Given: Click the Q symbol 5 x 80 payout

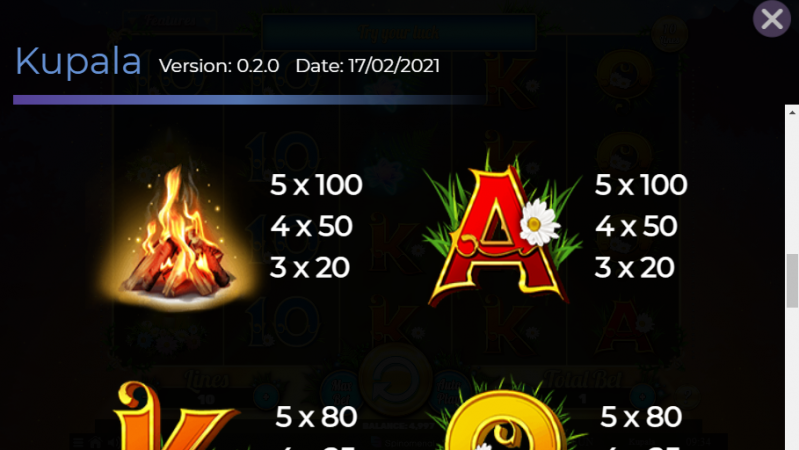Looking at the screenshot, I should click(641, 417).
